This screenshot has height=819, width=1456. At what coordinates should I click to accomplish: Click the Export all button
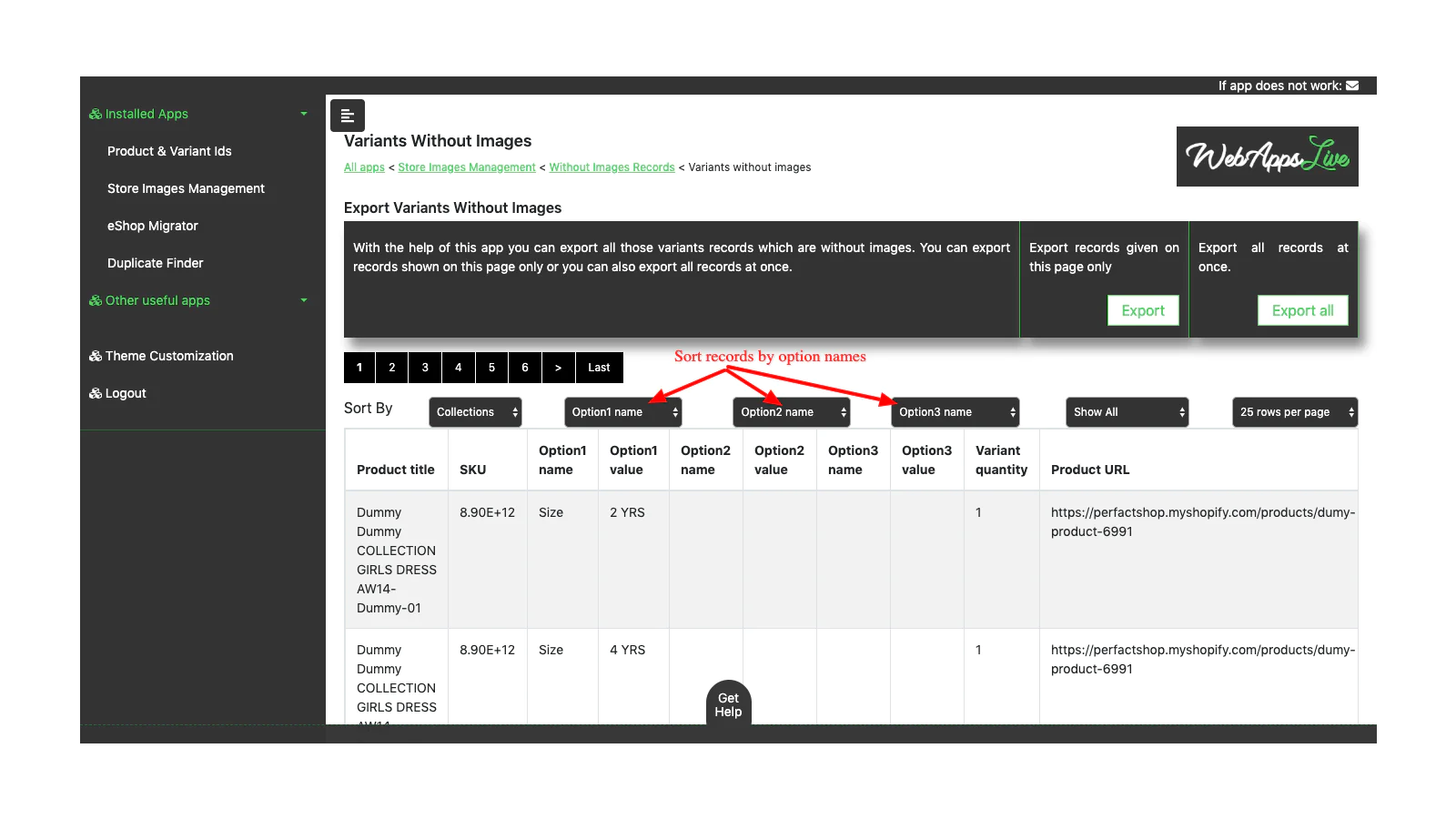[x=1302, y=310]
